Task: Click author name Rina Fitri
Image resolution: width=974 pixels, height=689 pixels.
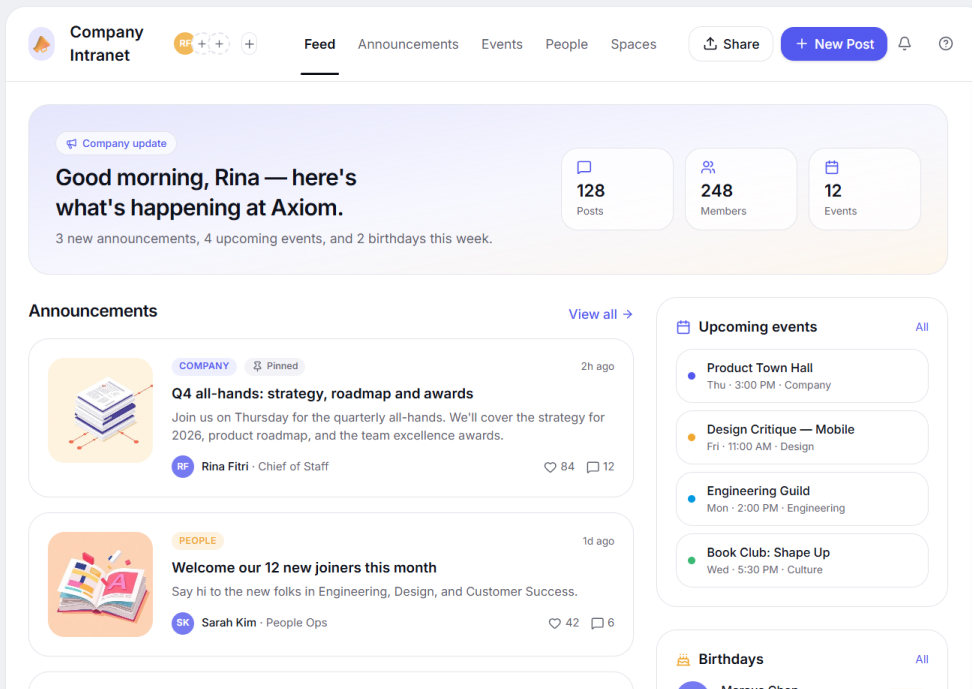Action: click(225, 467)
